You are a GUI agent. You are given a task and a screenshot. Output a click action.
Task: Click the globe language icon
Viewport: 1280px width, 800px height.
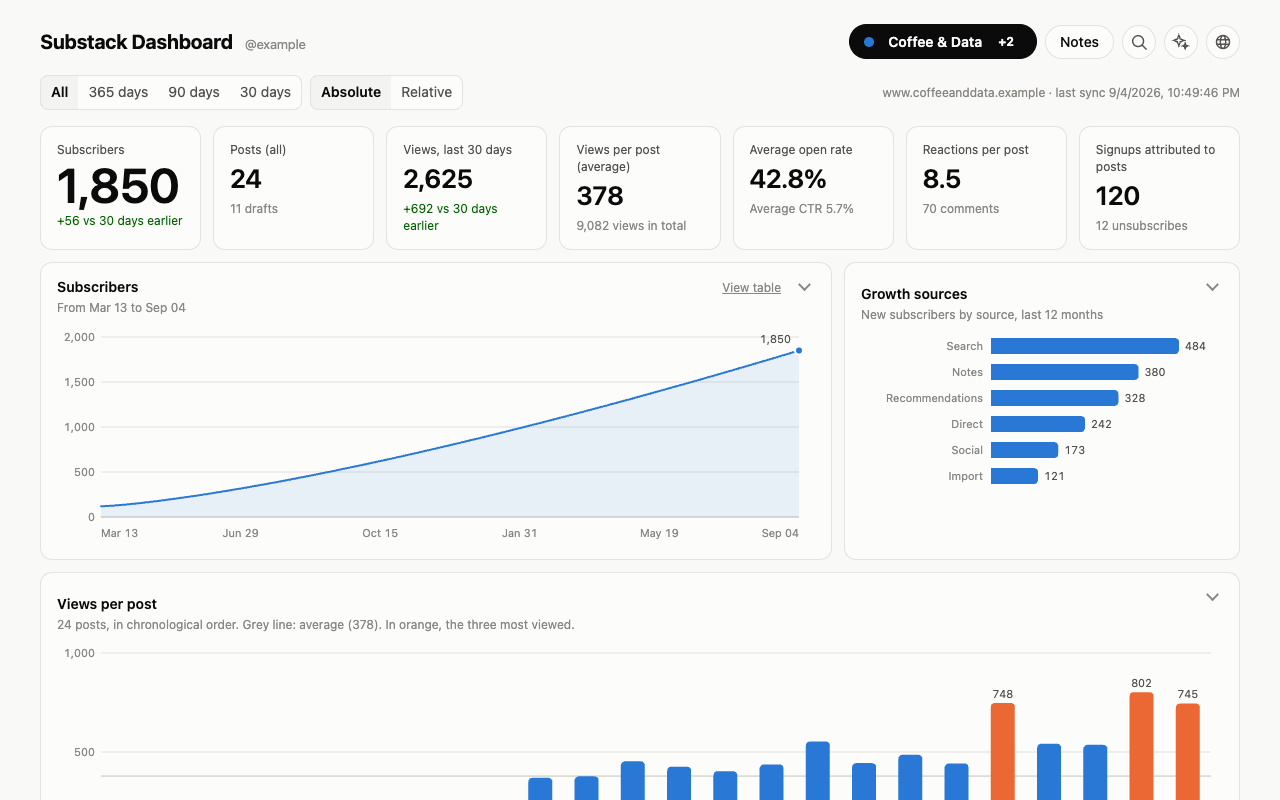[1223, 42]
